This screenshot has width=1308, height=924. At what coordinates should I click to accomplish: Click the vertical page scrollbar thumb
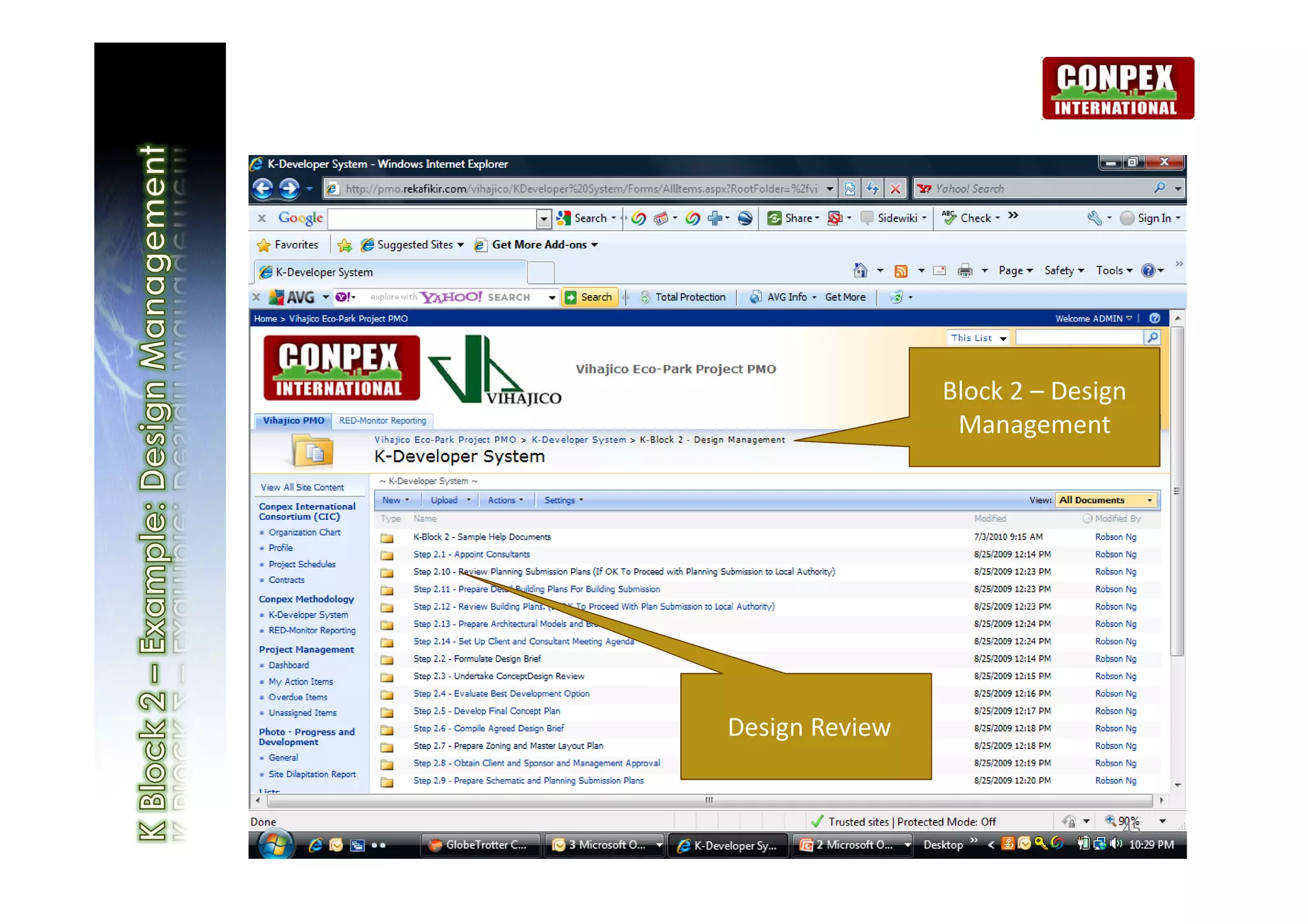(1177, 490)
